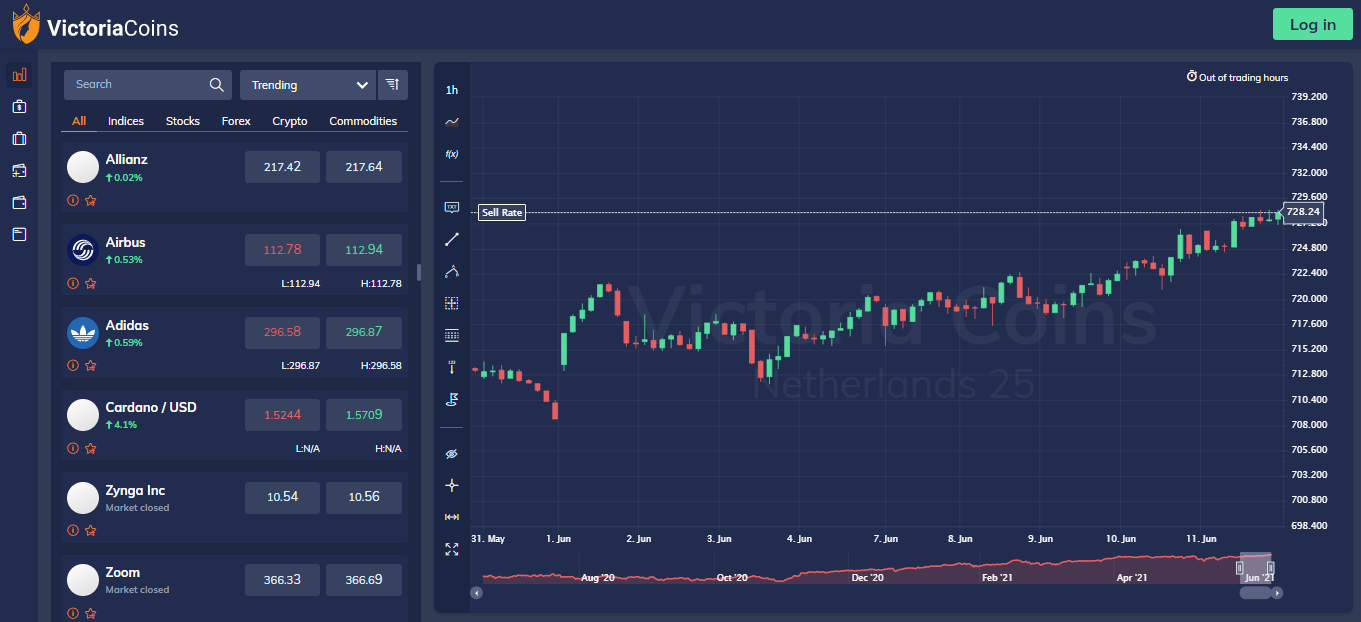Click the Out of trading hours notice
The height and width of the screenshot is (622, 1361).
tap(1238, 77)
